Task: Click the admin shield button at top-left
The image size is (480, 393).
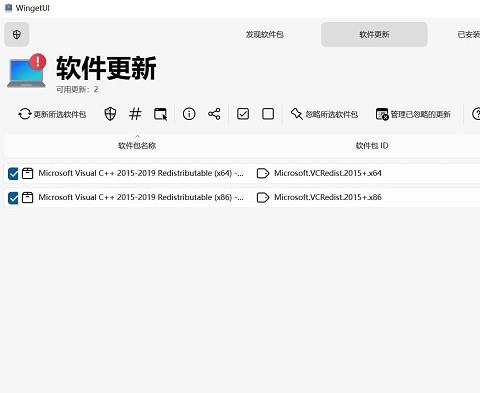Action: [17, 34]
